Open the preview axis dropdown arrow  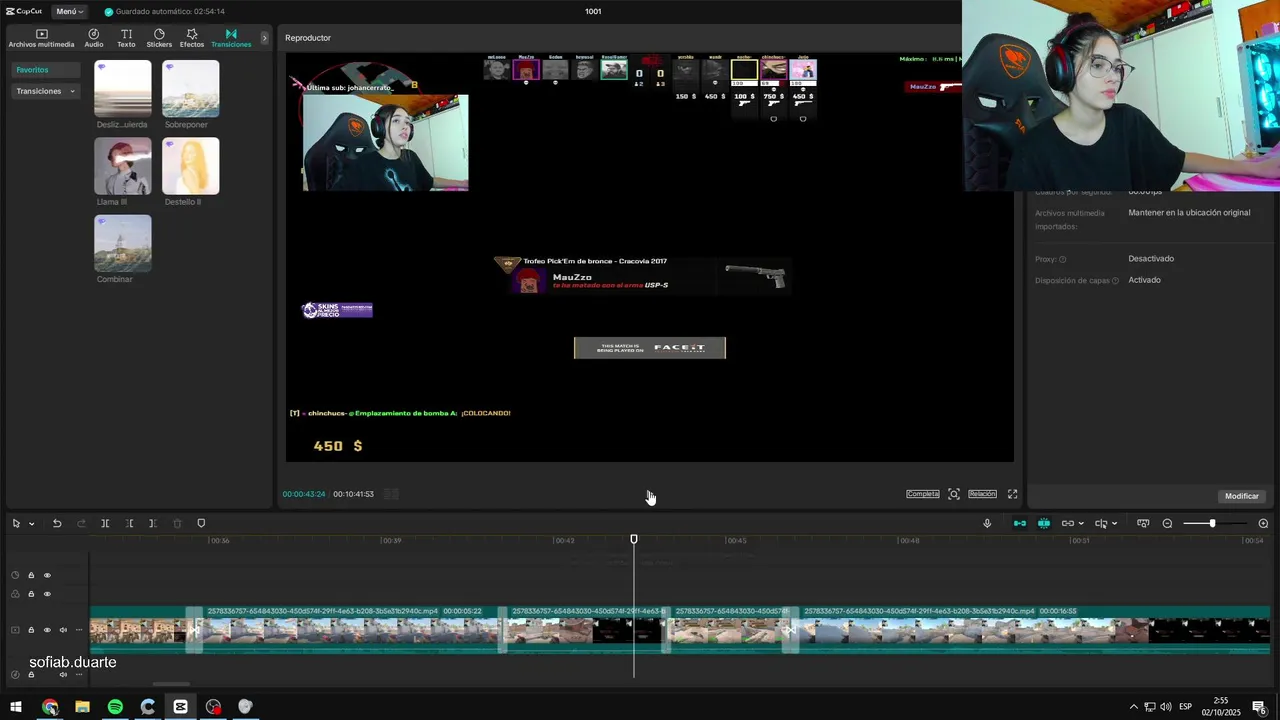(x=1114, y=524)
